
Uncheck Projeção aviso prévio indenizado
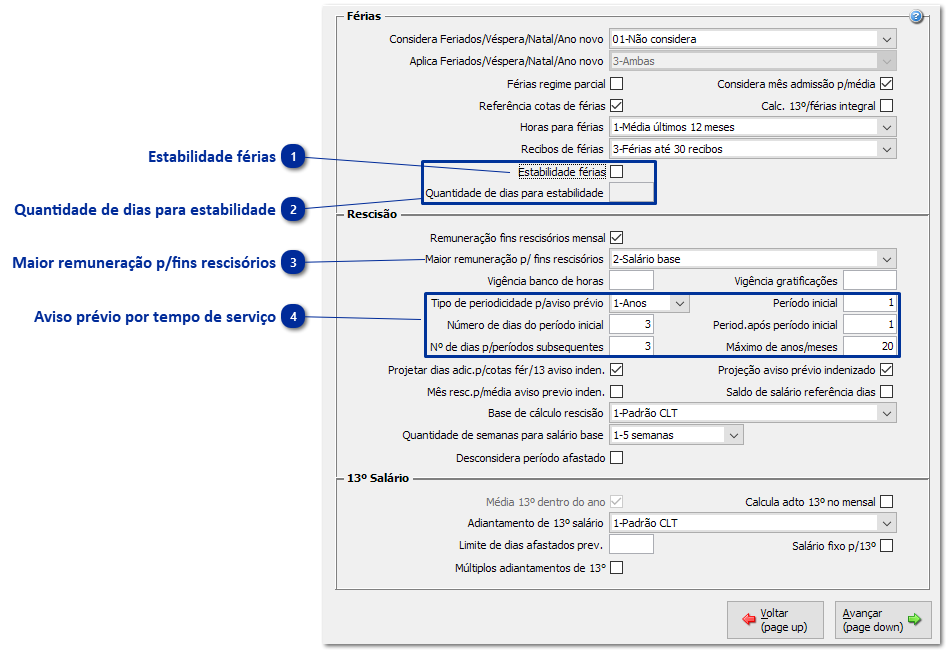(x=887, y=370)
